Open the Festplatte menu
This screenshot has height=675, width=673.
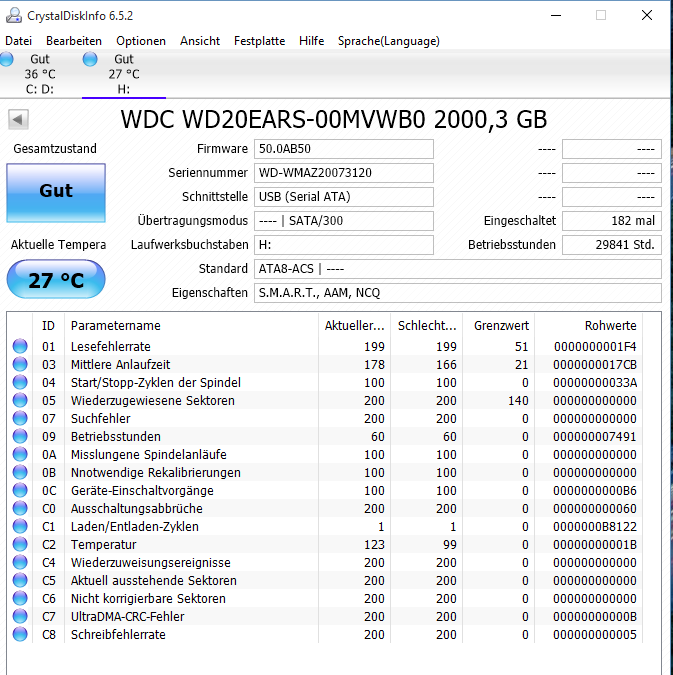[259, 41]
